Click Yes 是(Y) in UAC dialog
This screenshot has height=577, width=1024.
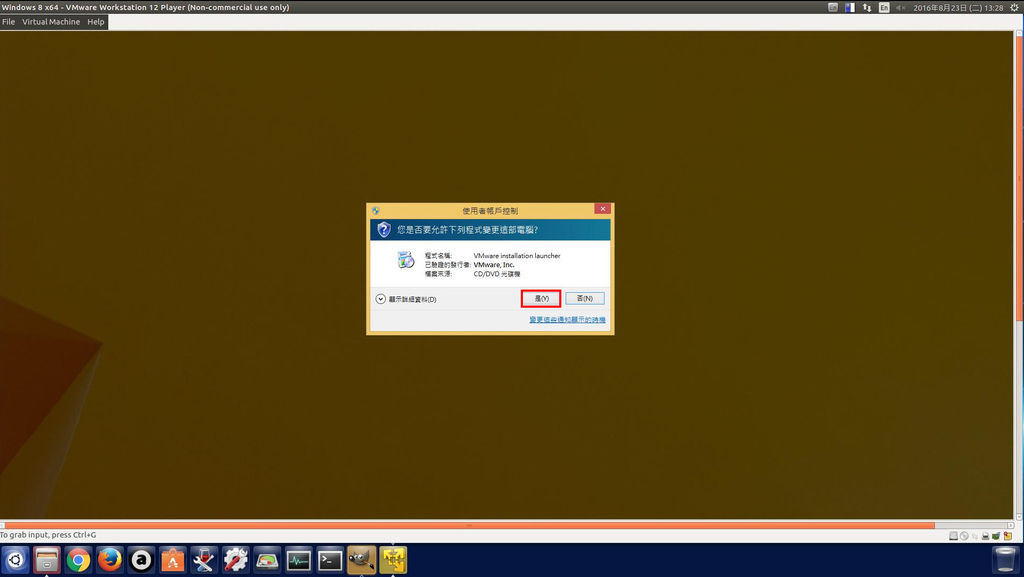coord(541,298)
